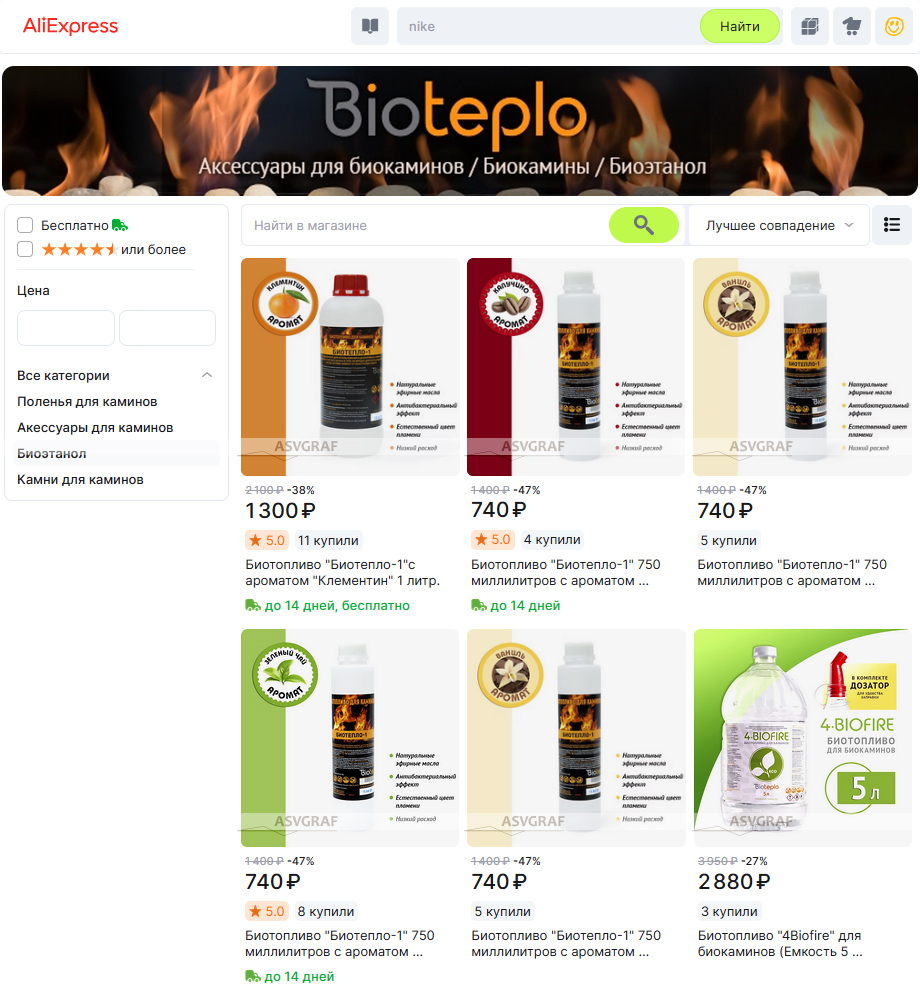Viewport: 920px width, 990px height.
Task: Focus the Найти в магазине search field
Action: tap(425, 225)
